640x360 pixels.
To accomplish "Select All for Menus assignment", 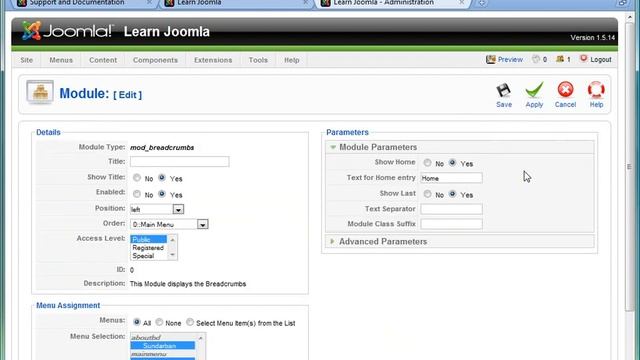I will click(137, 322).
